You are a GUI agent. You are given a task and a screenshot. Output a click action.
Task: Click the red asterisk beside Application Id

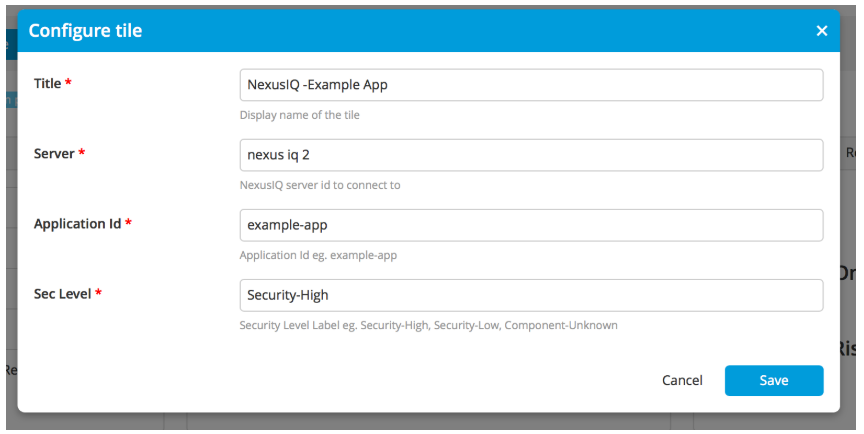coord(128,224)
